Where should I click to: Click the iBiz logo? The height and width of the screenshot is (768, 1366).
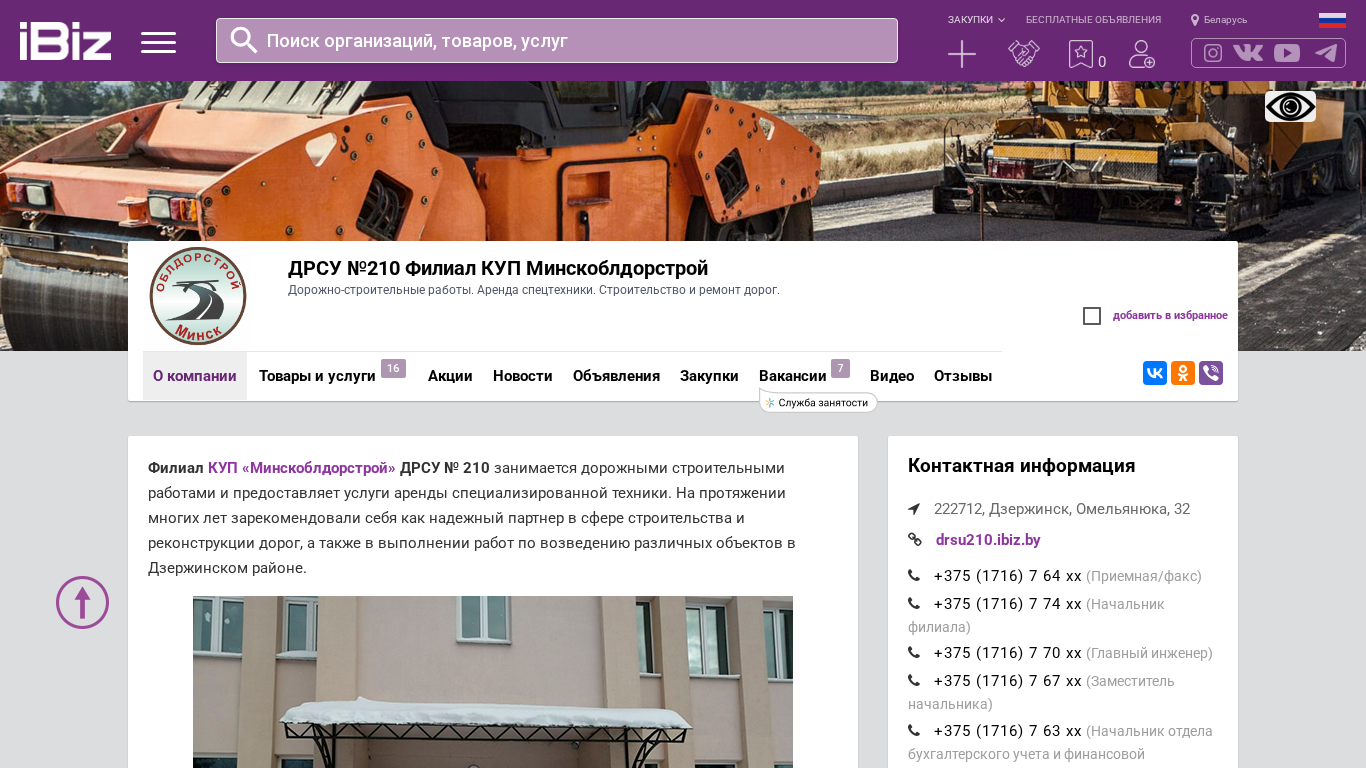coord(65,41)
